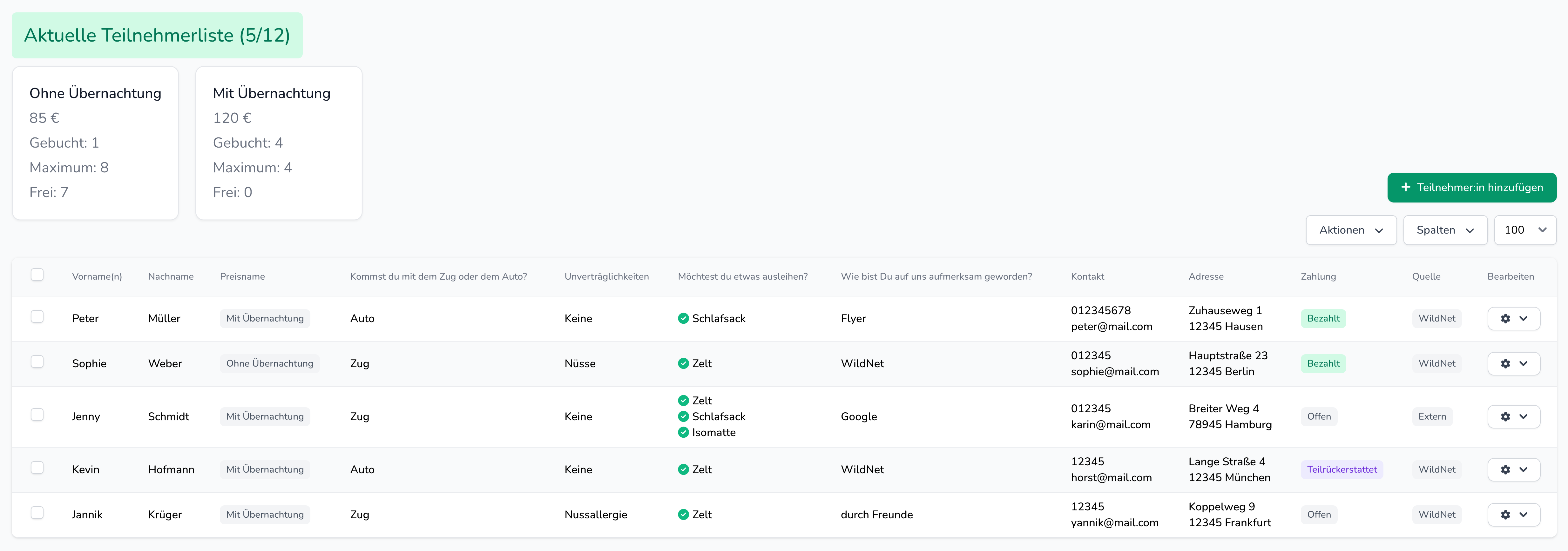Click the gear icon in Jenny Schmidt's row
The height and width of the screenshot is (551, 1568).
click(1505, 417)
